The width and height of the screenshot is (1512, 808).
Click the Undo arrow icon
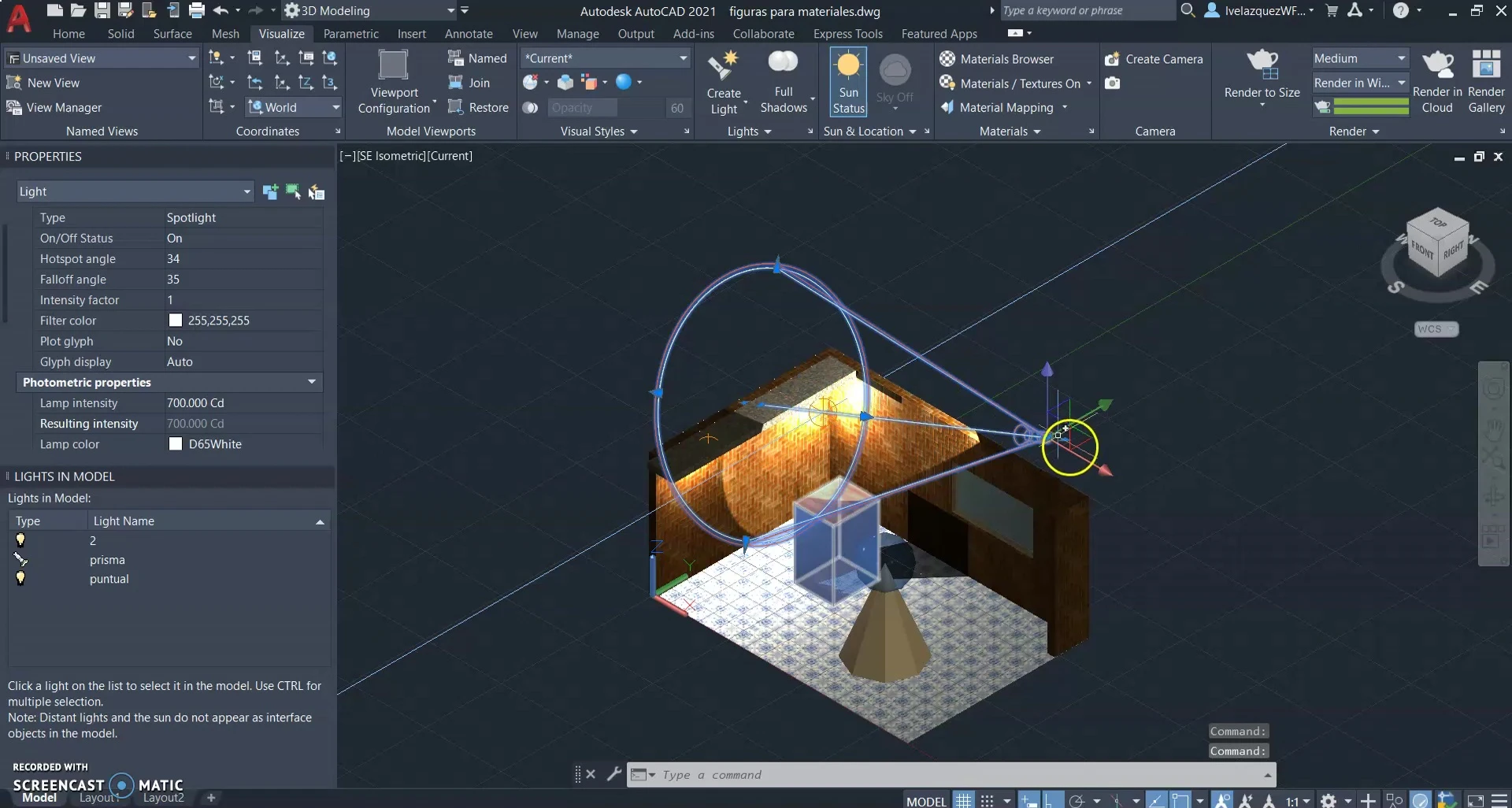tap(220, 10)
